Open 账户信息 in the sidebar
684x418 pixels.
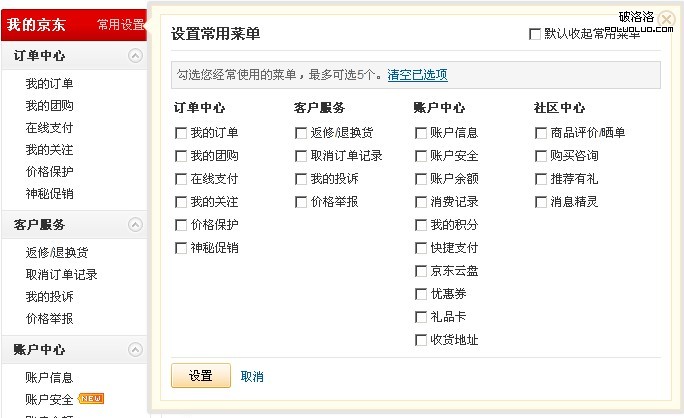(49, 377)
